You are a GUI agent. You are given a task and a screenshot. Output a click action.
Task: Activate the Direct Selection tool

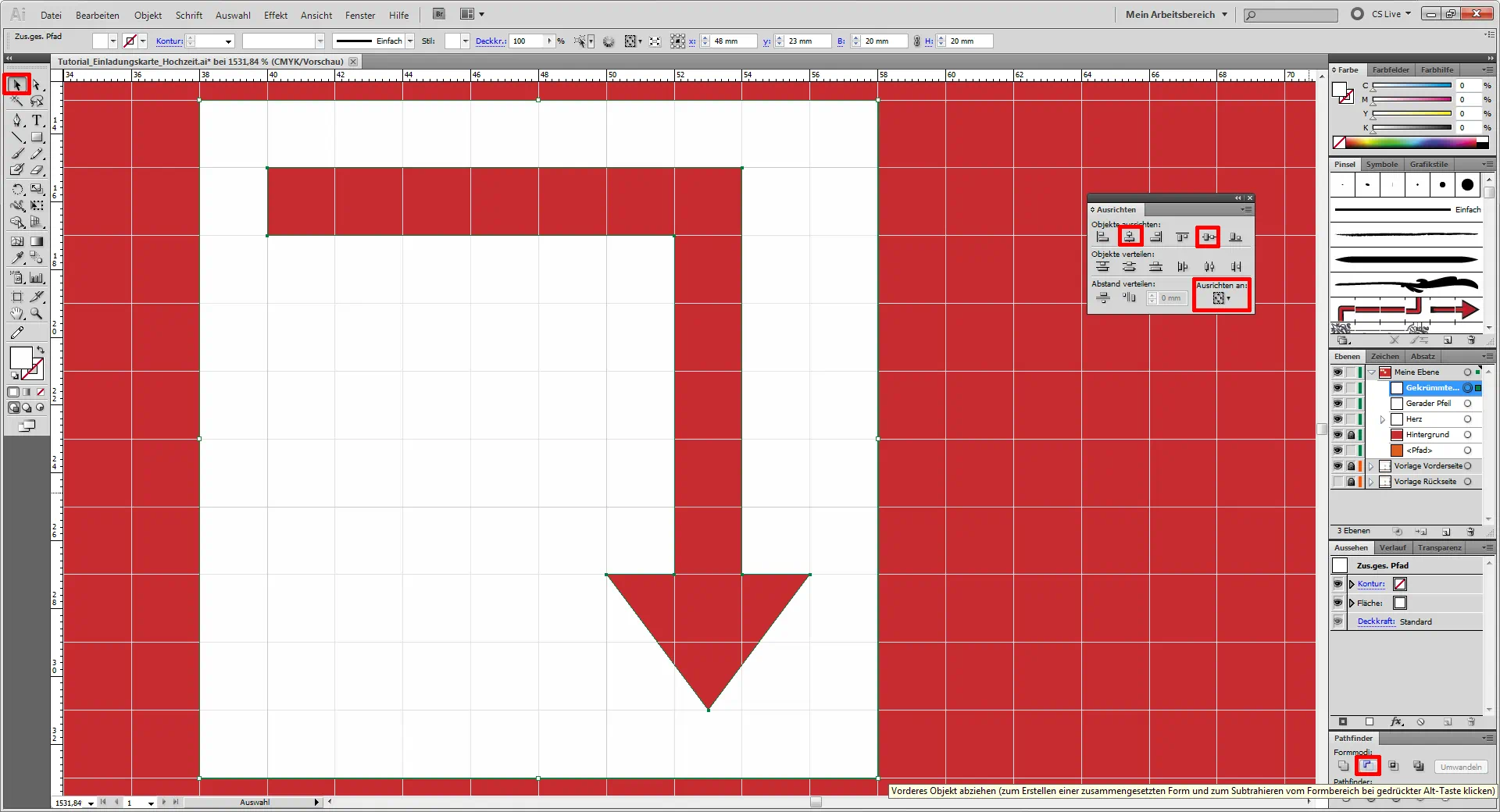37,84
